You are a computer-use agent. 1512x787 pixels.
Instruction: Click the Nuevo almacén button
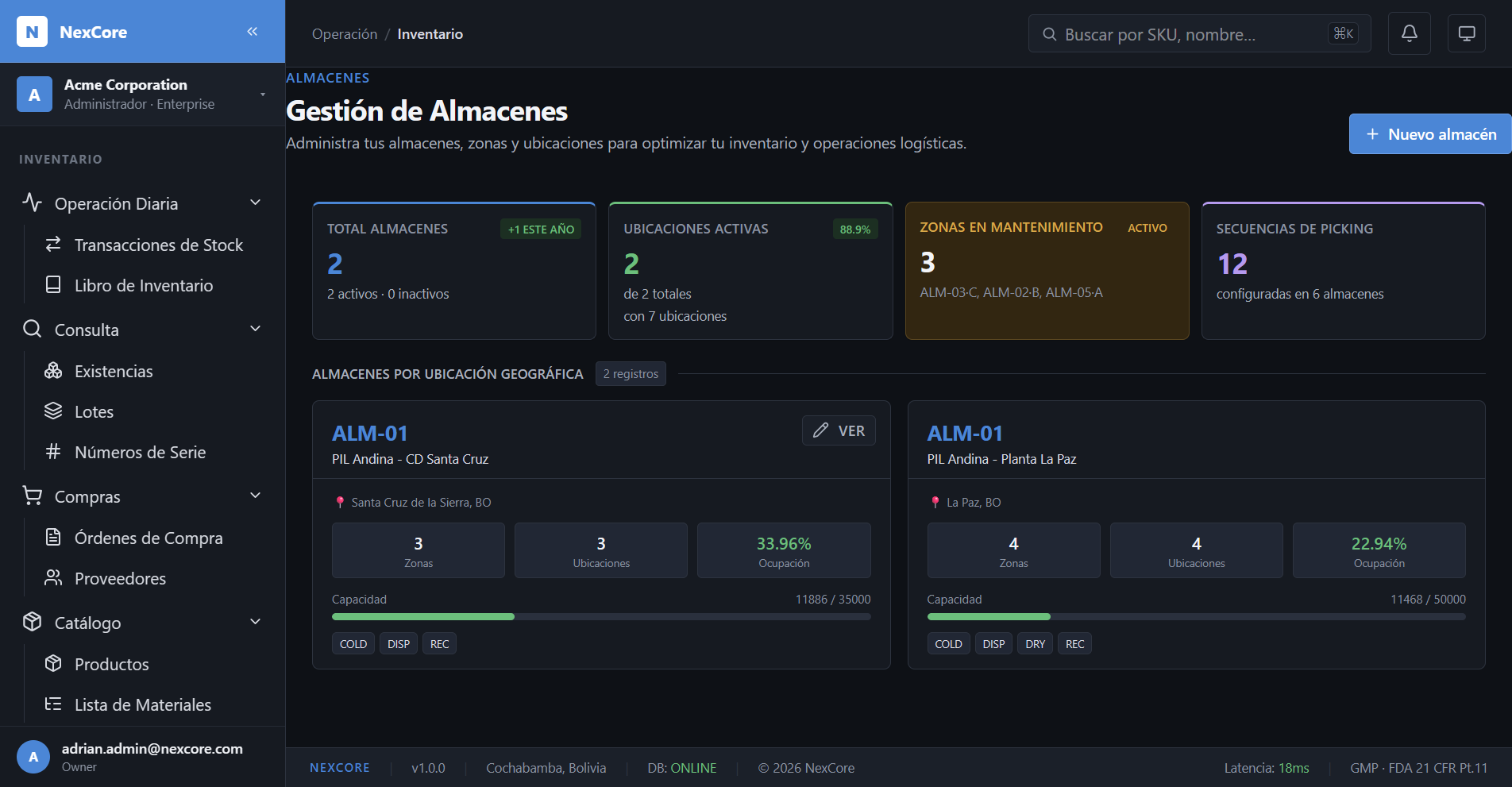point(1430,134)
